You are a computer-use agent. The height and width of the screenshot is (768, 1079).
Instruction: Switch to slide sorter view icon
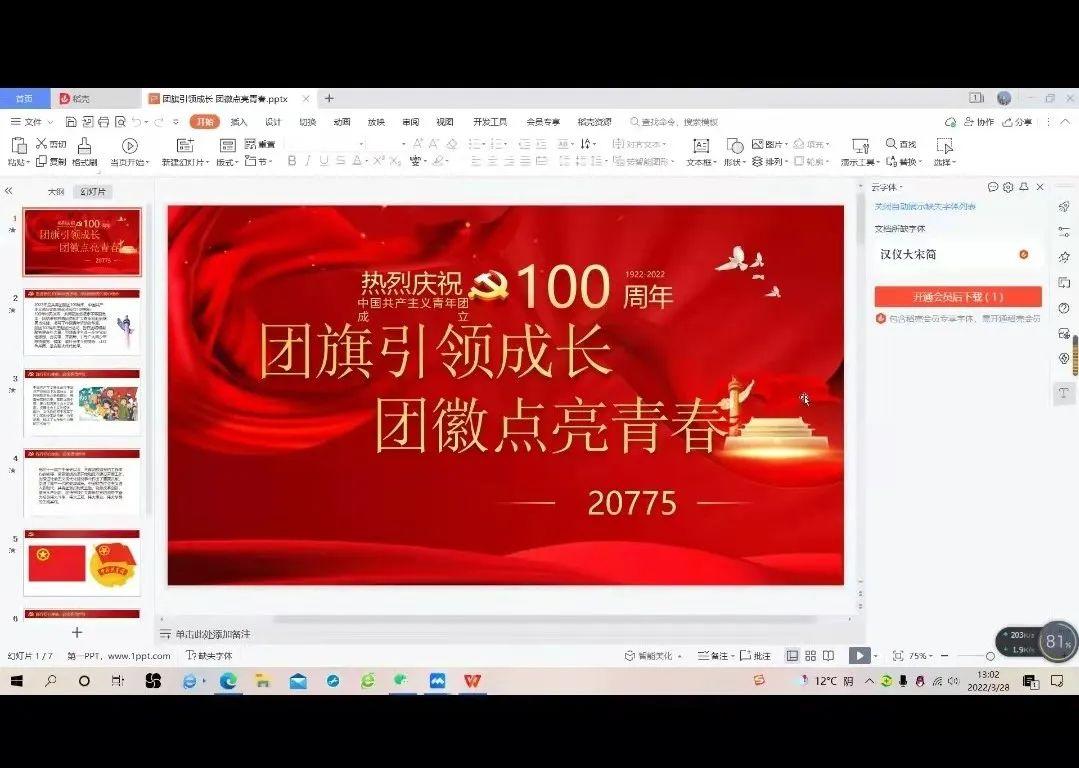[x=810, y=656]
